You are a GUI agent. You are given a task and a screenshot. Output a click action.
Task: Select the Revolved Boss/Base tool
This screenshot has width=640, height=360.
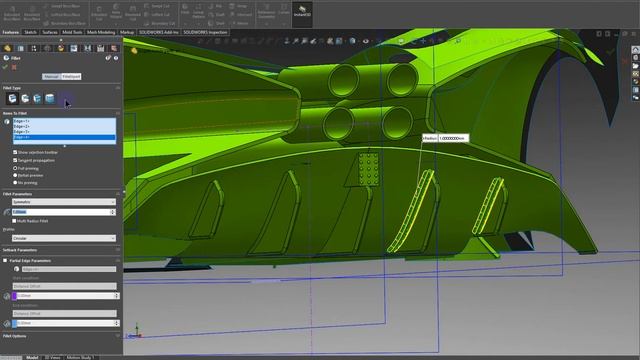(x=32, y=13)
